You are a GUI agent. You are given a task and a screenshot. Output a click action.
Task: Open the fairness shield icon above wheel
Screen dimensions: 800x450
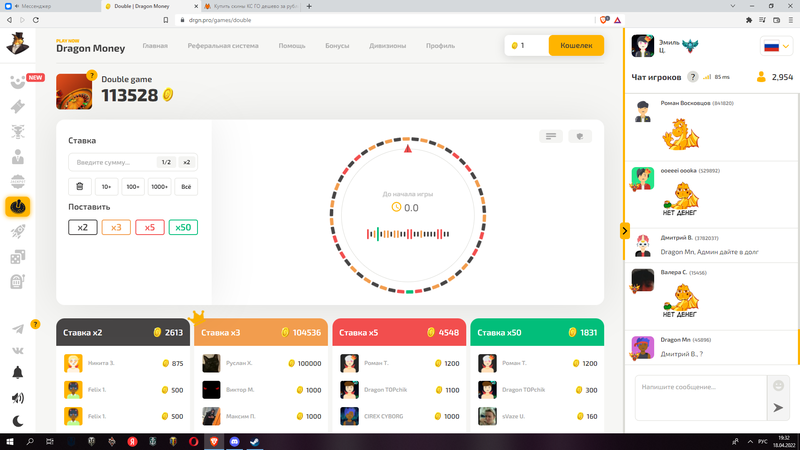pyautogui.click(x=580, y=136)
